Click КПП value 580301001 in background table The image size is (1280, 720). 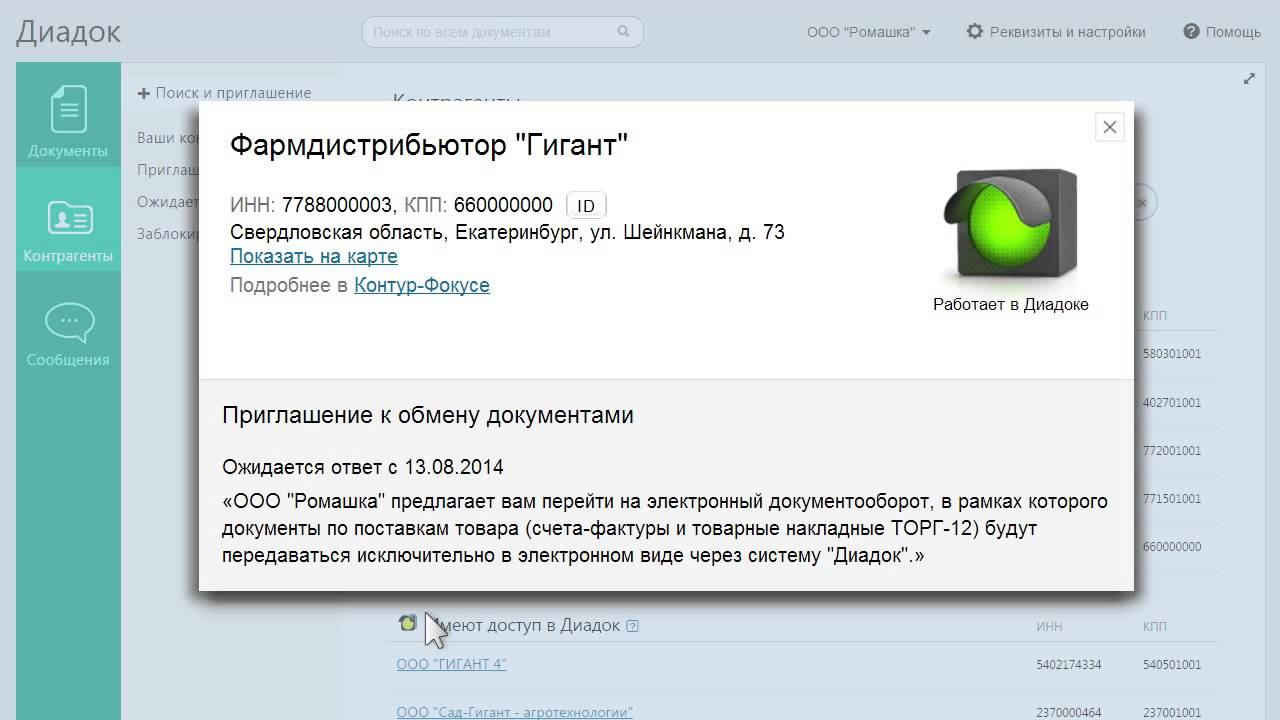point(1172,354)
